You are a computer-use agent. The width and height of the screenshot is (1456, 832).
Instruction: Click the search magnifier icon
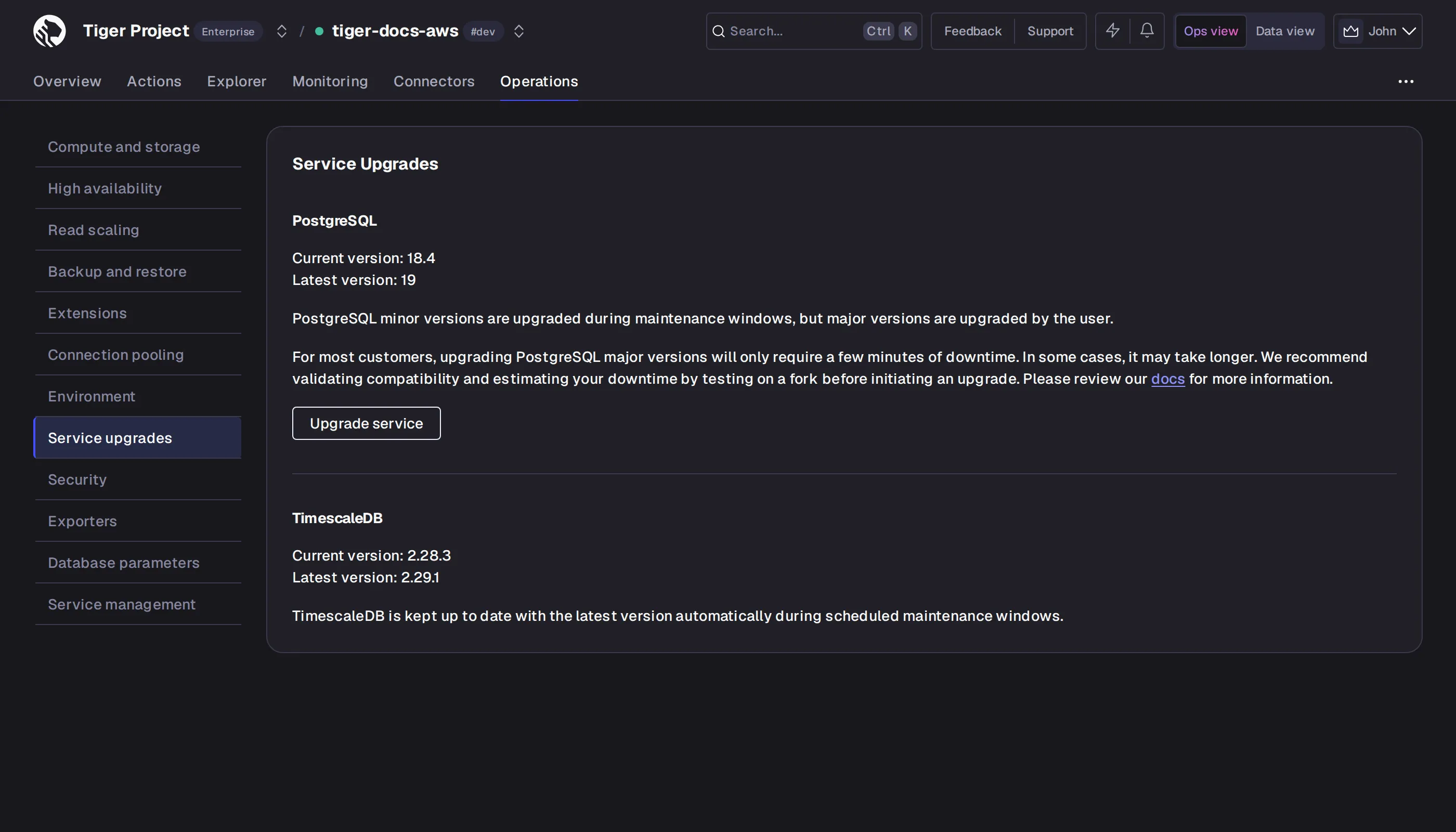point(718,31)
